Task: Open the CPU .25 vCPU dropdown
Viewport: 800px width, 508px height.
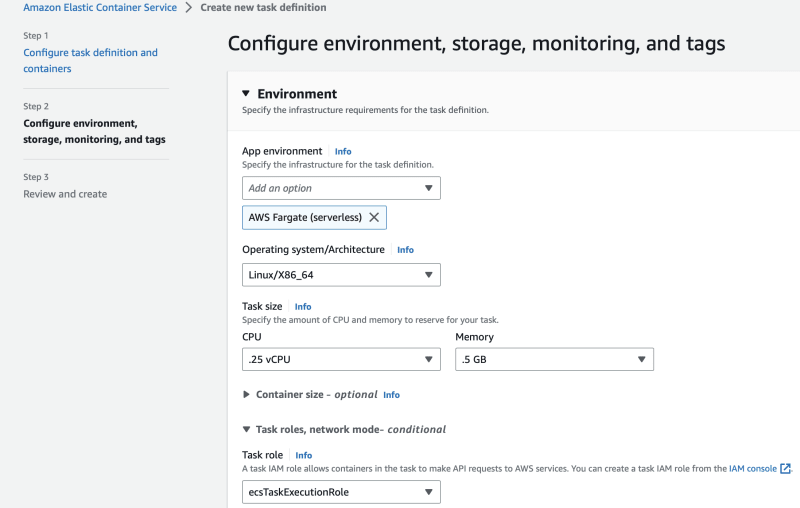Action: pos(341,360)
